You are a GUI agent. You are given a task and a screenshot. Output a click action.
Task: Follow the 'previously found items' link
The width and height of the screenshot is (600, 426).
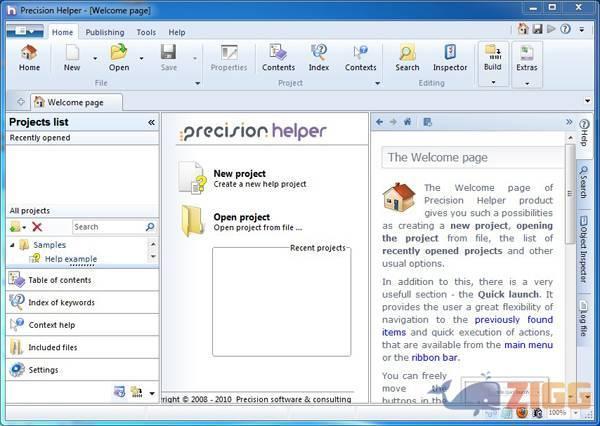click(x=514, y=320)
